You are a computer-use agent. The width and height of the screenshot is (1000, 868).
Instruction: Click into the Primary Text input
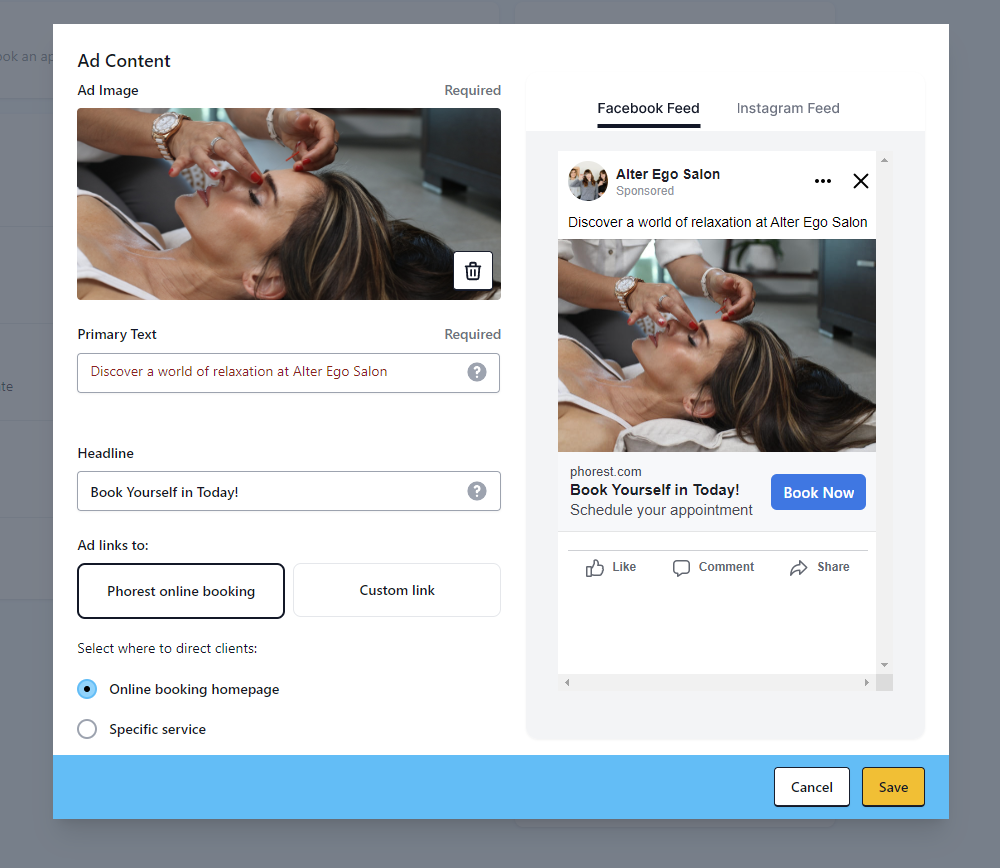288,373
